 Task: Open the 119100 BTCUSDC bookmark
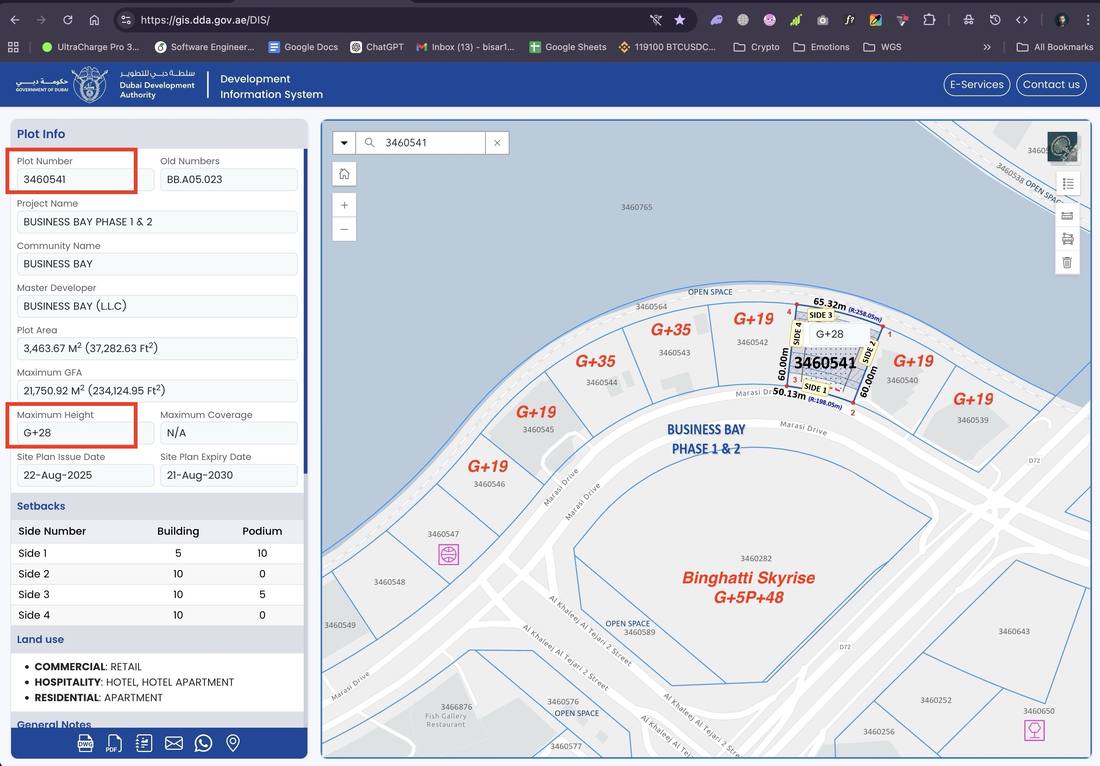(667, 47)
